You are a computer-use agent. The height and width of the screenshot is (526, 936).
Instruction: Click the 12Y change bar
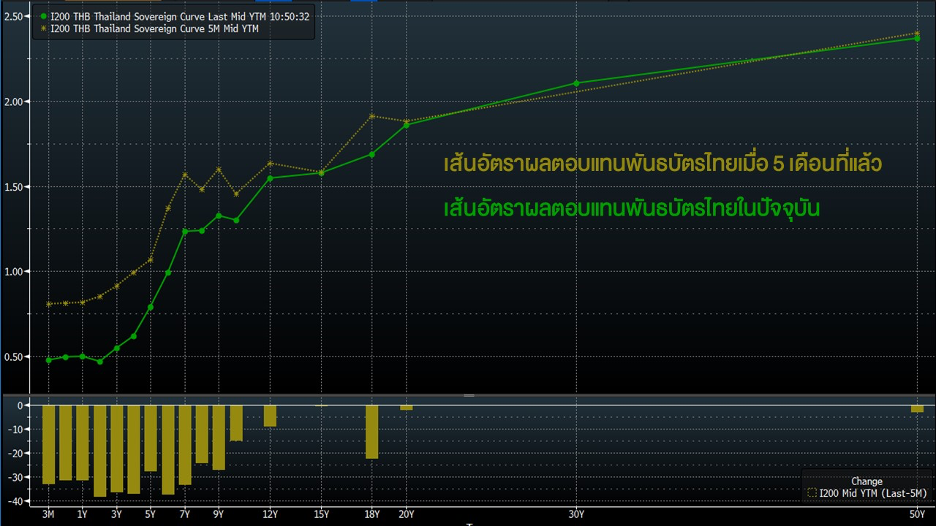(x=270, y=415)
